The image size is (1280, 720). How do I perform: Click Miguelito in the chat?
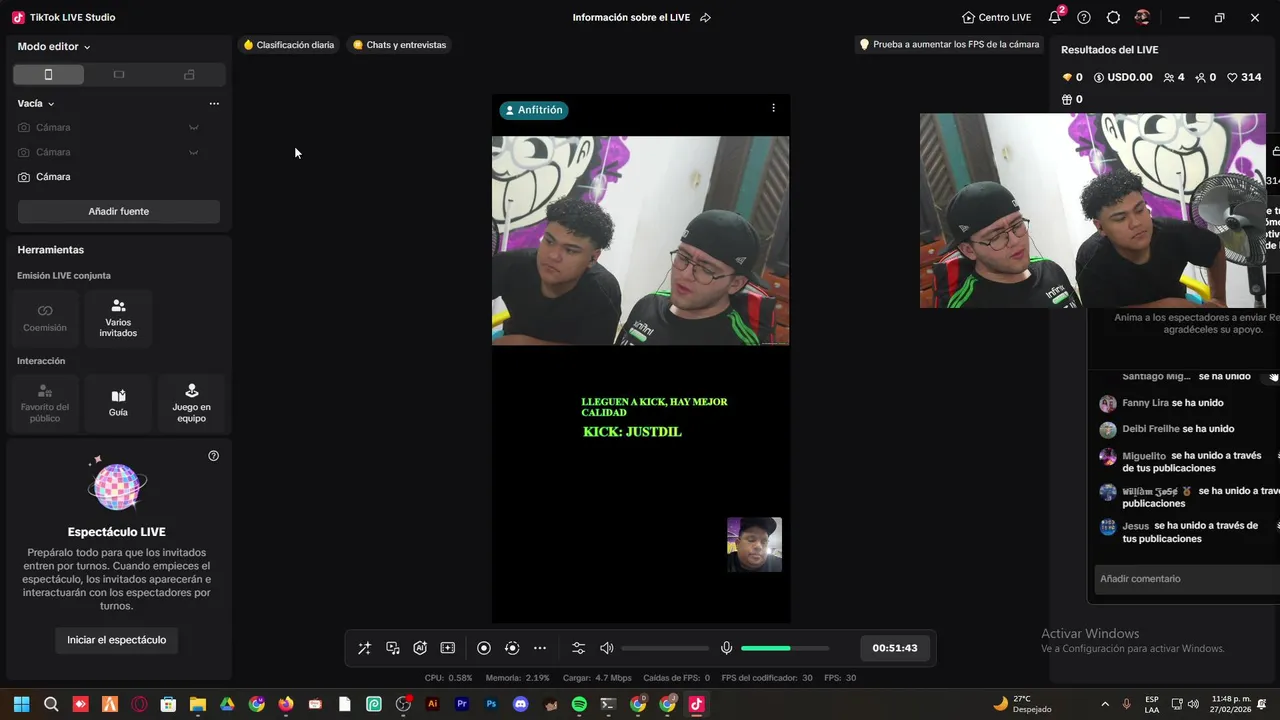pyautogui.click(x=1144, y=456)
